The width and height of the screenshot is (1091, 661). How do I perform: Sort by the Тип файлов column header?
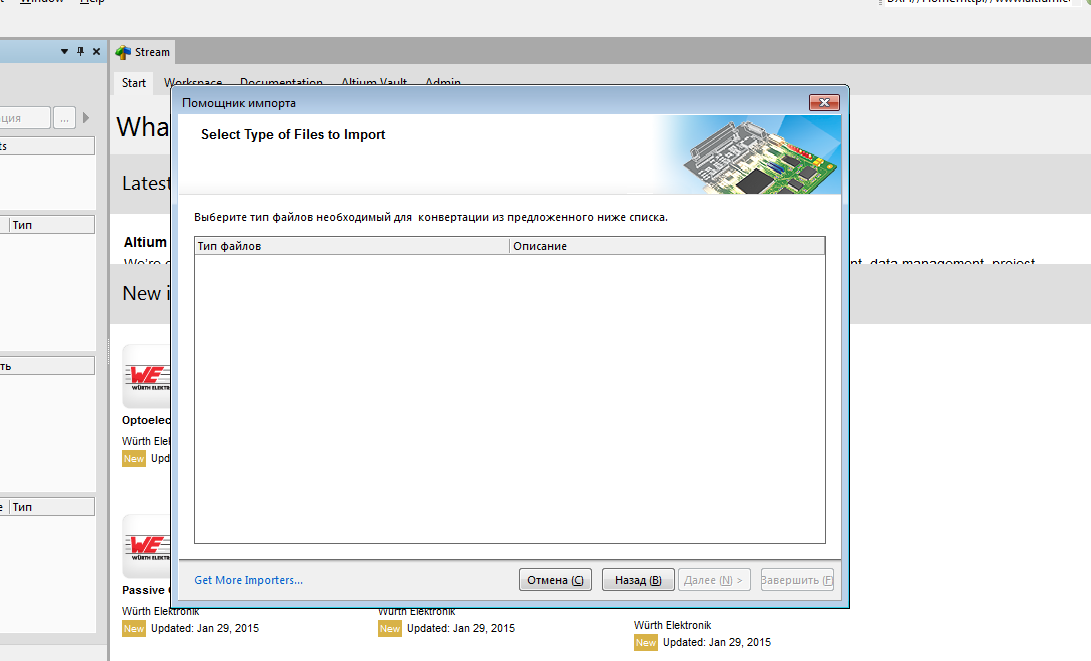pos(350,246)
